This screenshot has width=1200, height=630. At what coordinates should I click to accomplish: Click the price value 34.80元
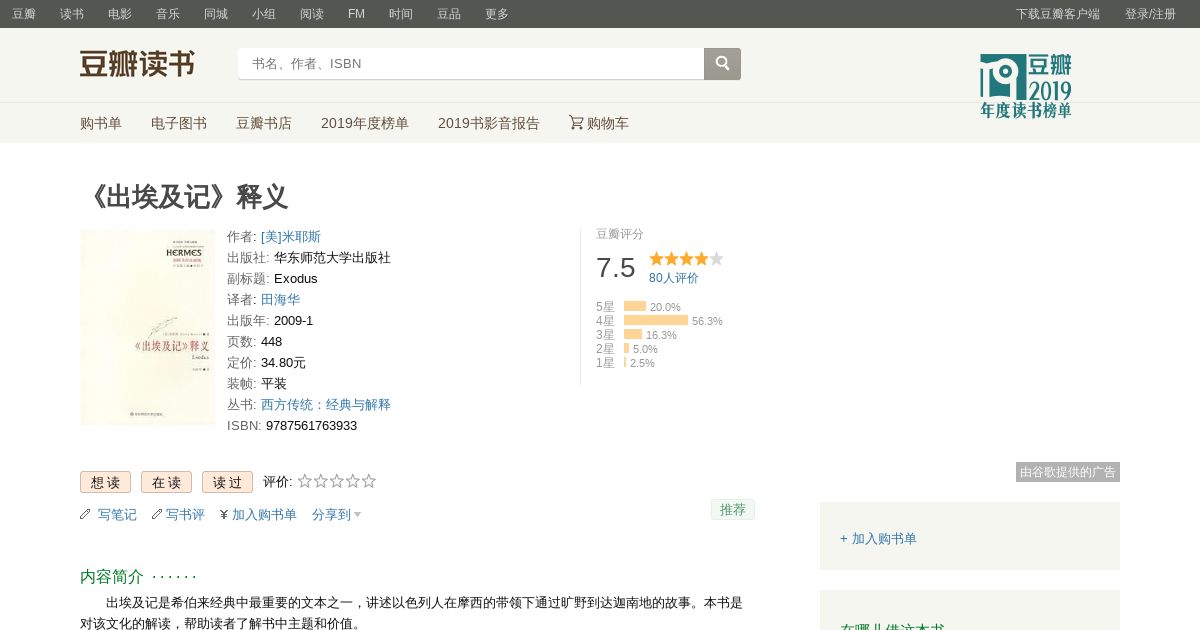[283, 363]
